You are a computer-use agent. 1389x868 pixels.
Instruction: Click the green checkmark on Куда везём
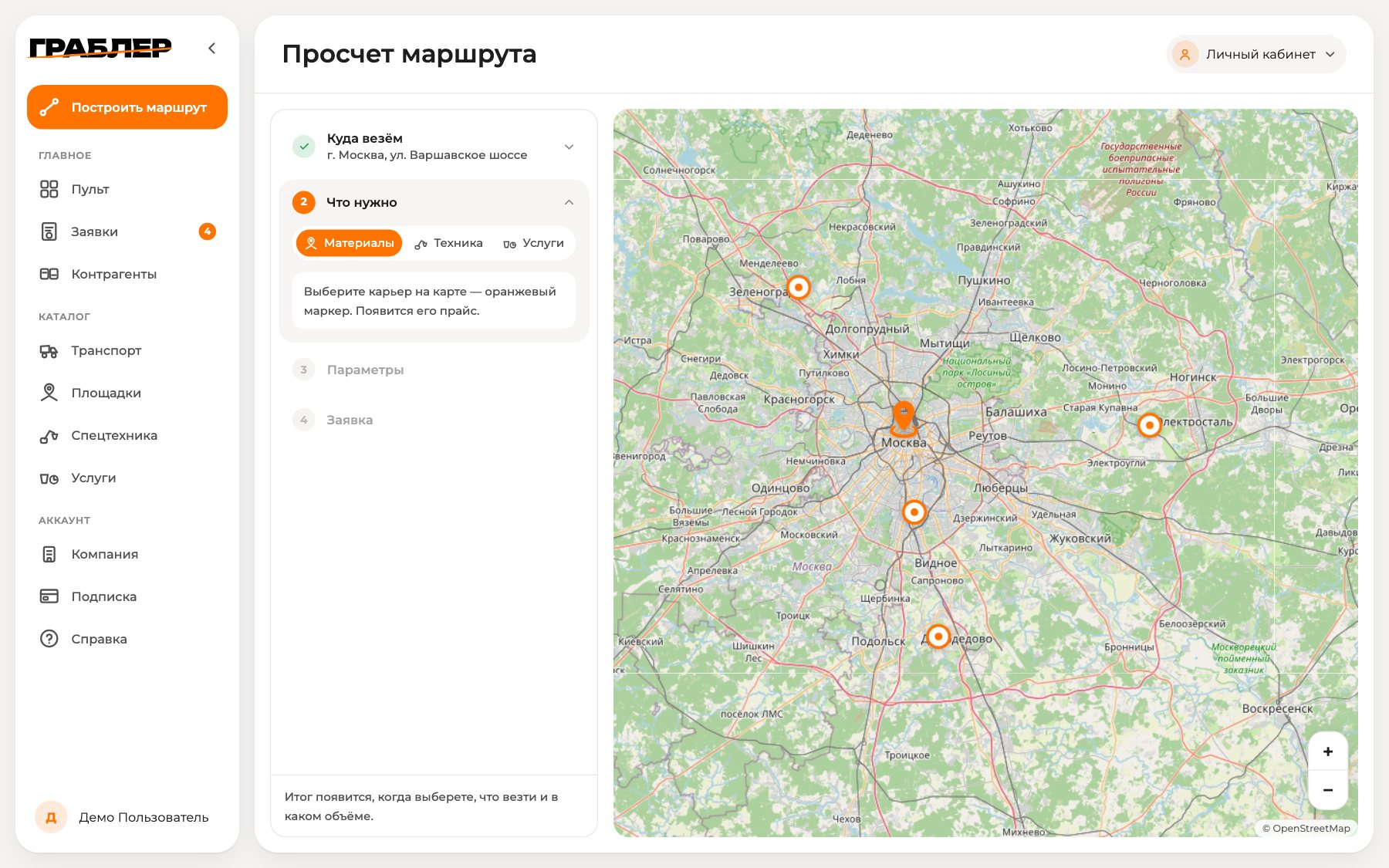click(x=304, y=147)
